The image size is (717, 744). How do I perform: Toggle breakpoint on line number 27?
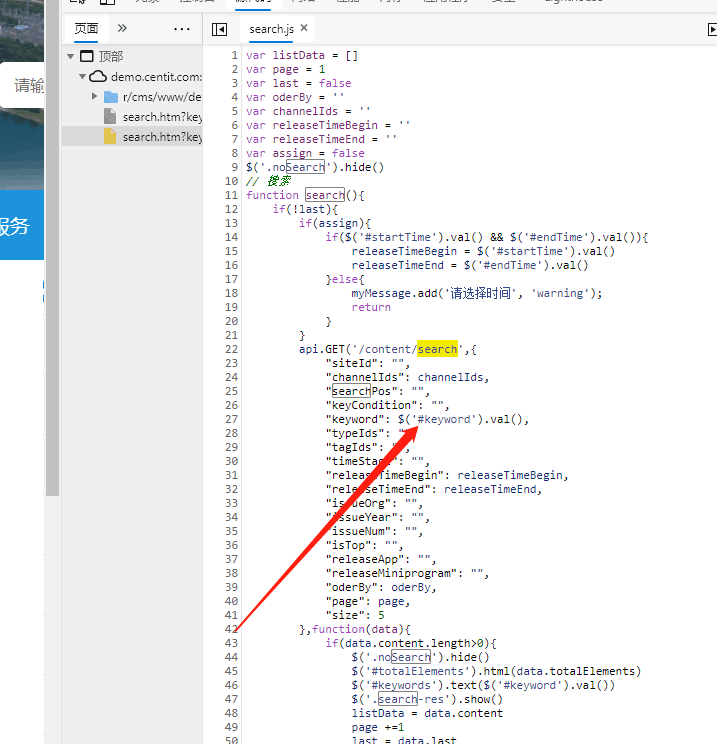[x=231, y=419]
